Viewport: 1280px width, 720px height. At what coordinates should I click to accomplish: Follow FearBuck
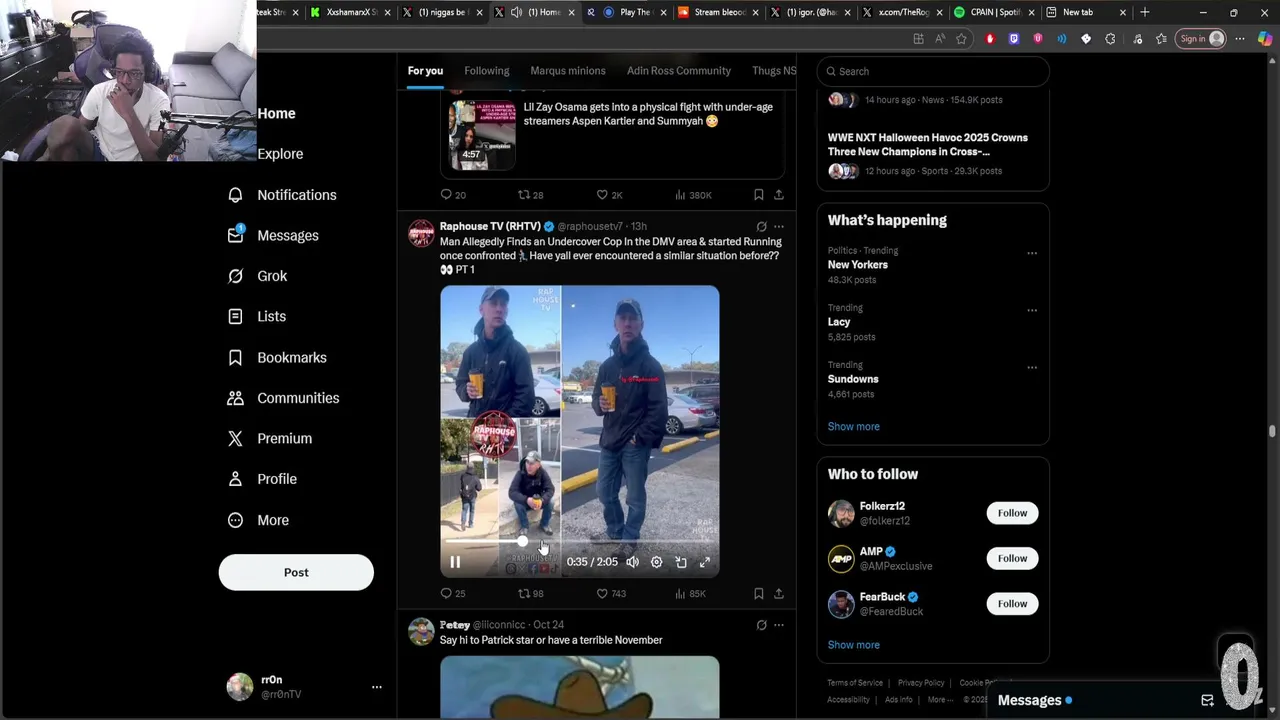click(1012, 603)
